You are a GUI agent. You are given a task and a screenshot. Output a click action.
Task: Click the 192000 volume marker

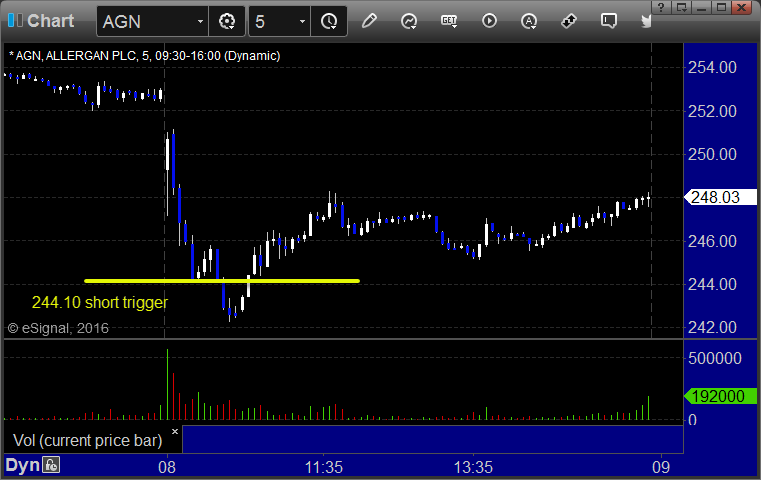(x=720, y=396)
